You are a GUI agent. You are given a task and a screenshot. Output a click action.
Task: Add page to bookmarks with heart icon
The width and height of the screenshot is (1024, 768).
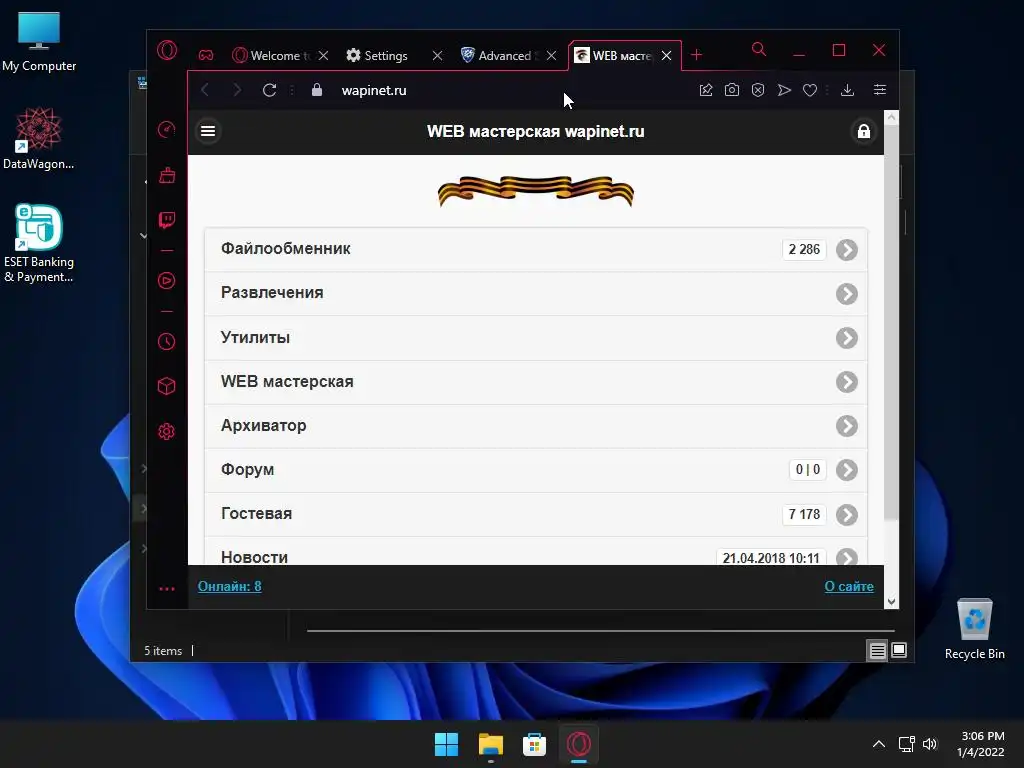pyautogui.click(x=810, y=90)
